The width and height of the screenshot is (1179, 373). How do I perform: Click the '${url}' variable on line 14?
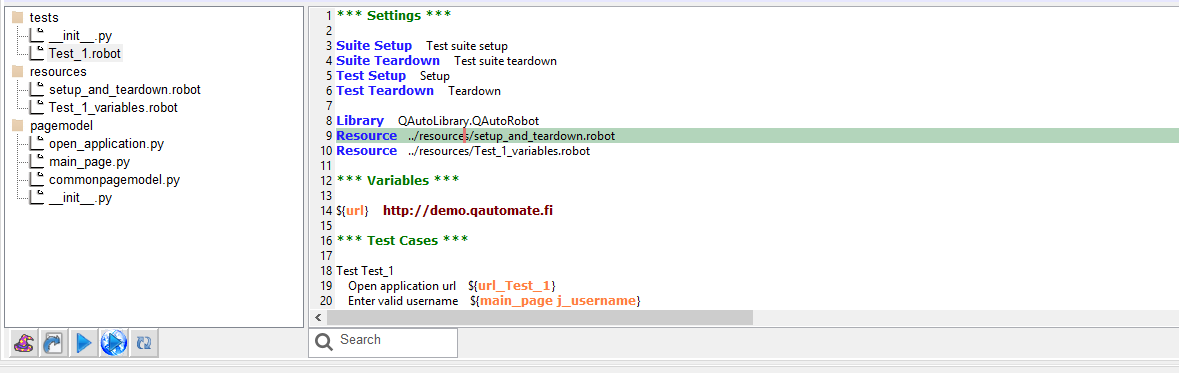point(352,211)
